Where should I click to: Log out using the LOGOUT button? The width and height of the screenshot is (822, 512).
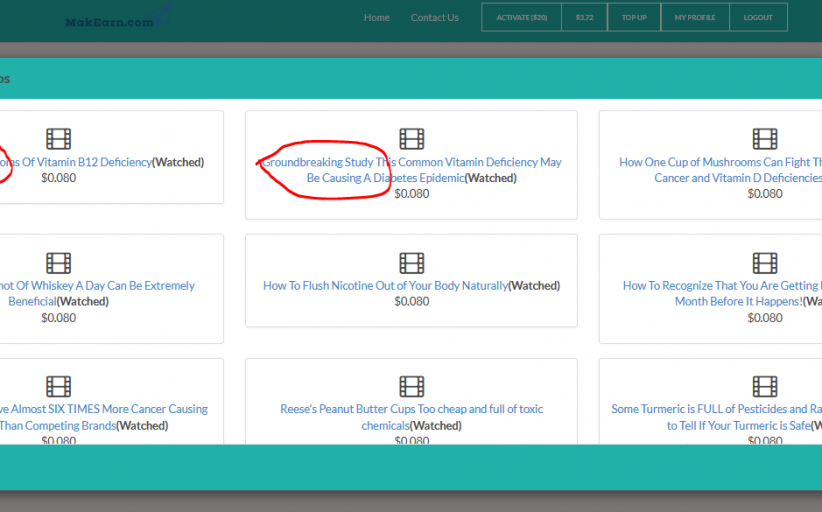click(x=757, y=18)
